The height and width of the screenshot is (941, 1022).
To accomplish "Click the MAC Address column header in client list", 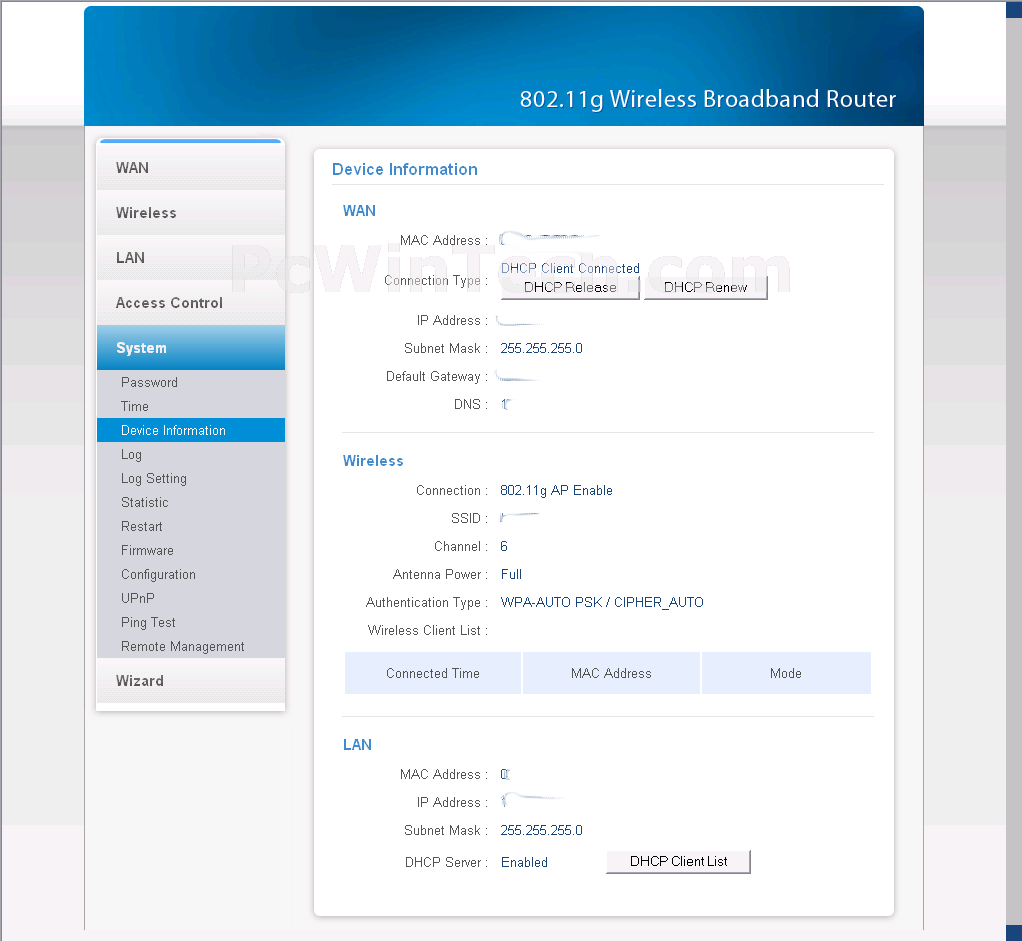I will [x=611, y=673].
